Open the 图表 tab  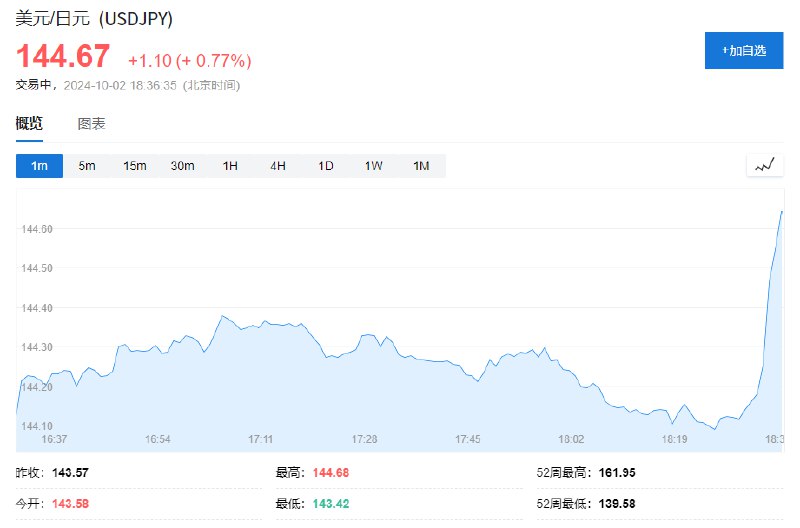[91, 124]
